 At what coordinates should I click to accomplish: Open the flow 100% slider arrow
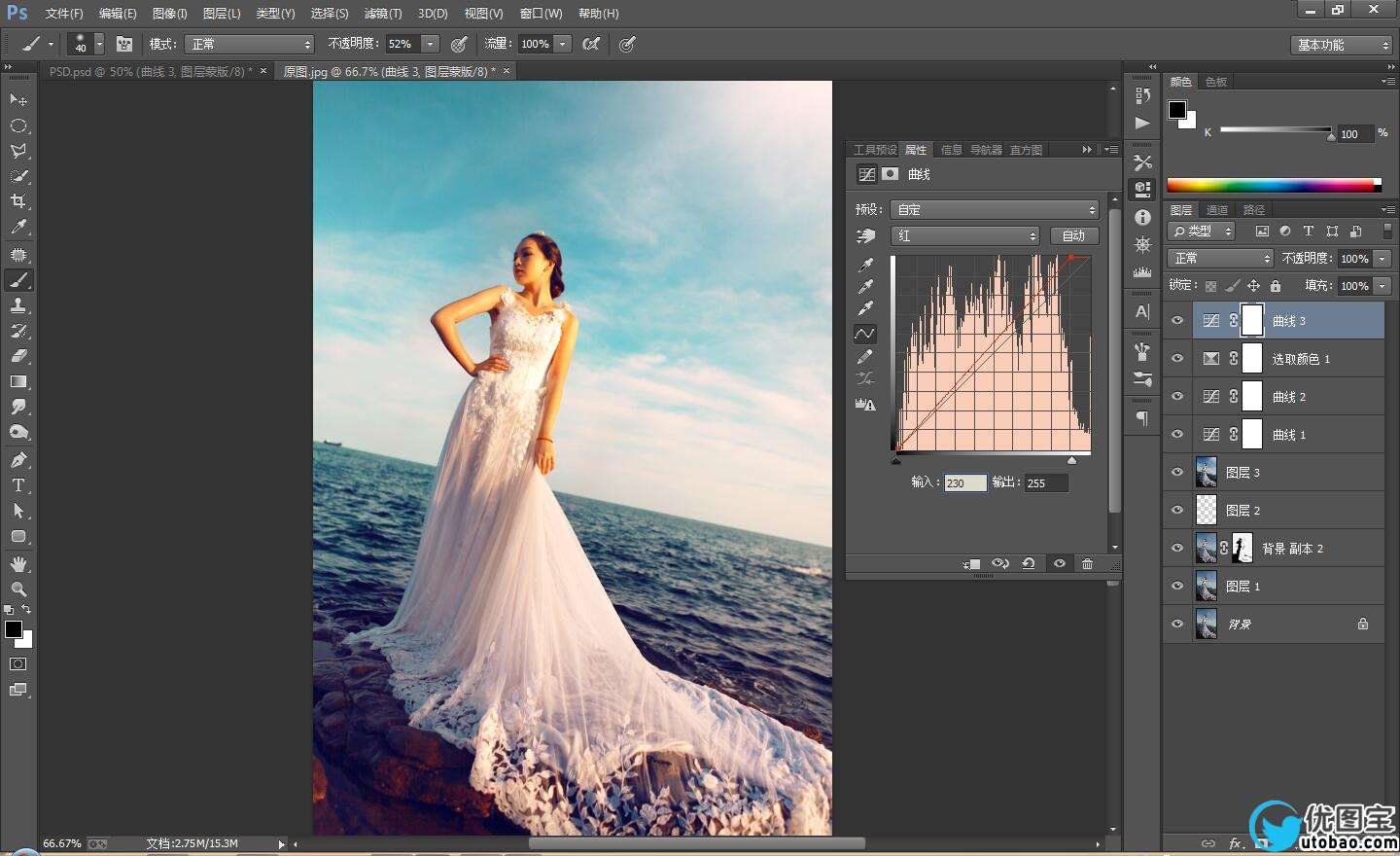[562, 44]
